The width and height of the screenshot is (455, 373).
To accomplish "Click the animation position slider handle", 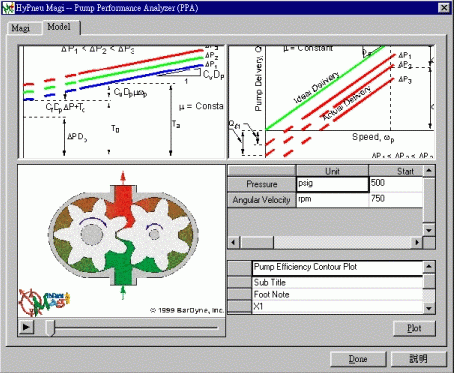I will [50, 328].
